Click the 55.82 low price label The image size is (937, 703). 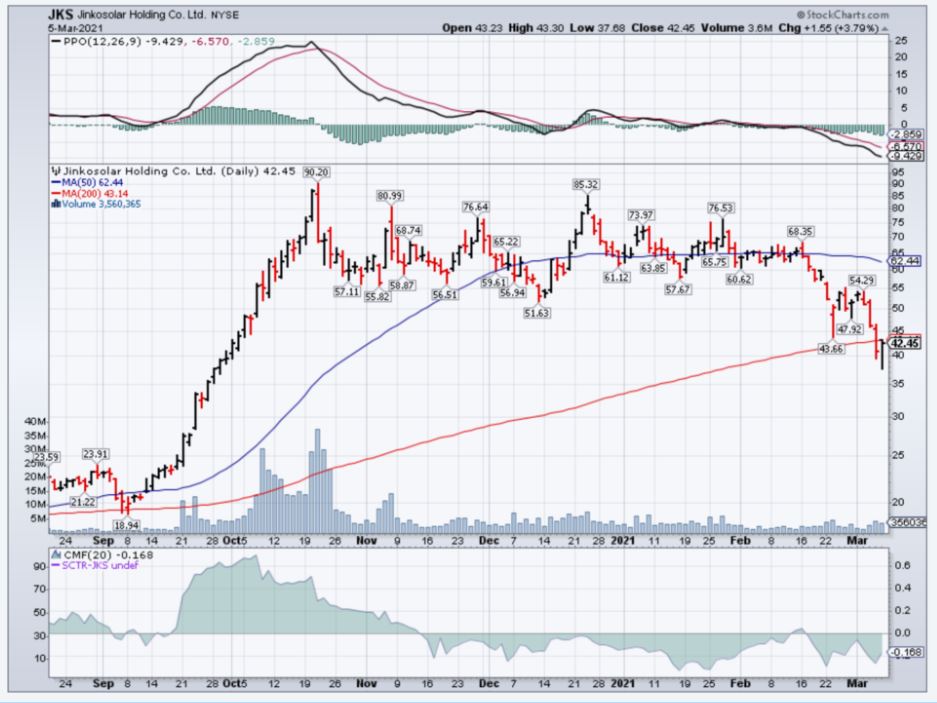point(377,296)
